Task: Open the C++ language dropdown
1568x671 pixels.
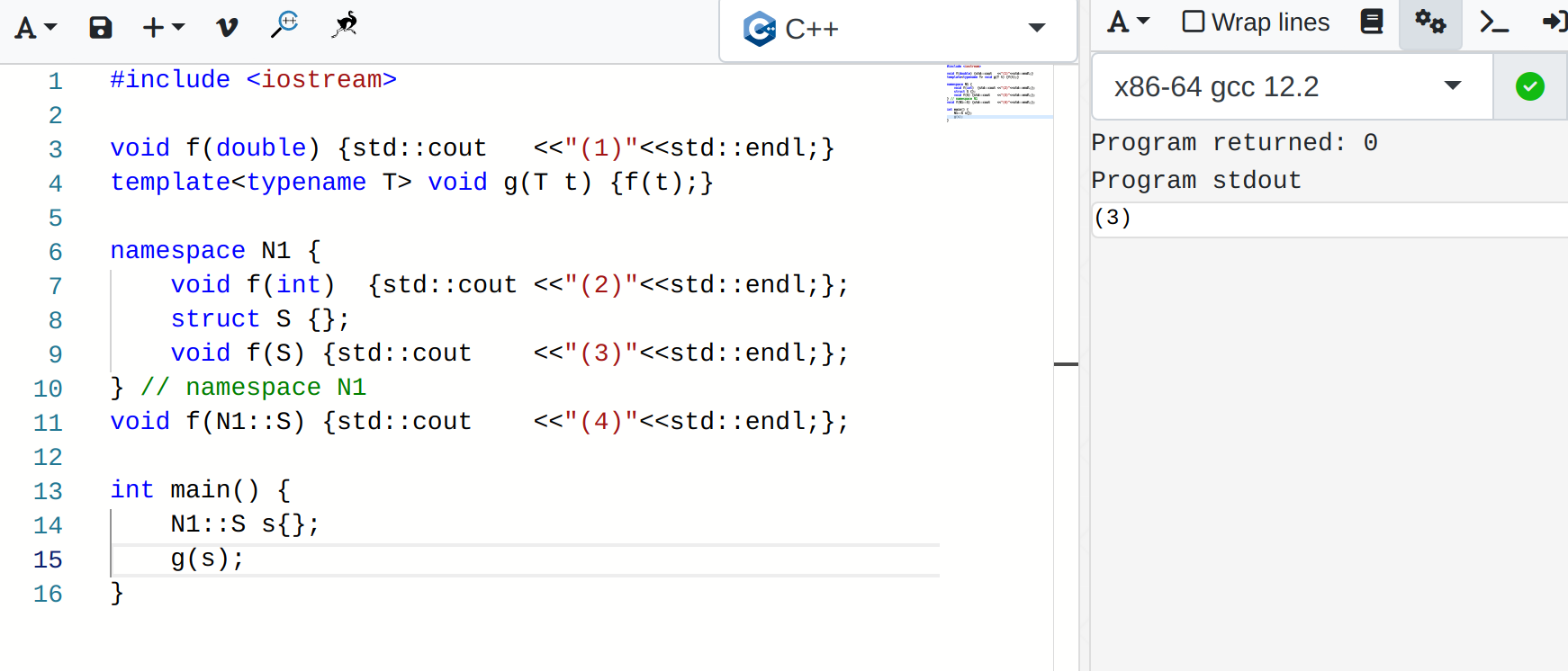Action: click(897, 29)
